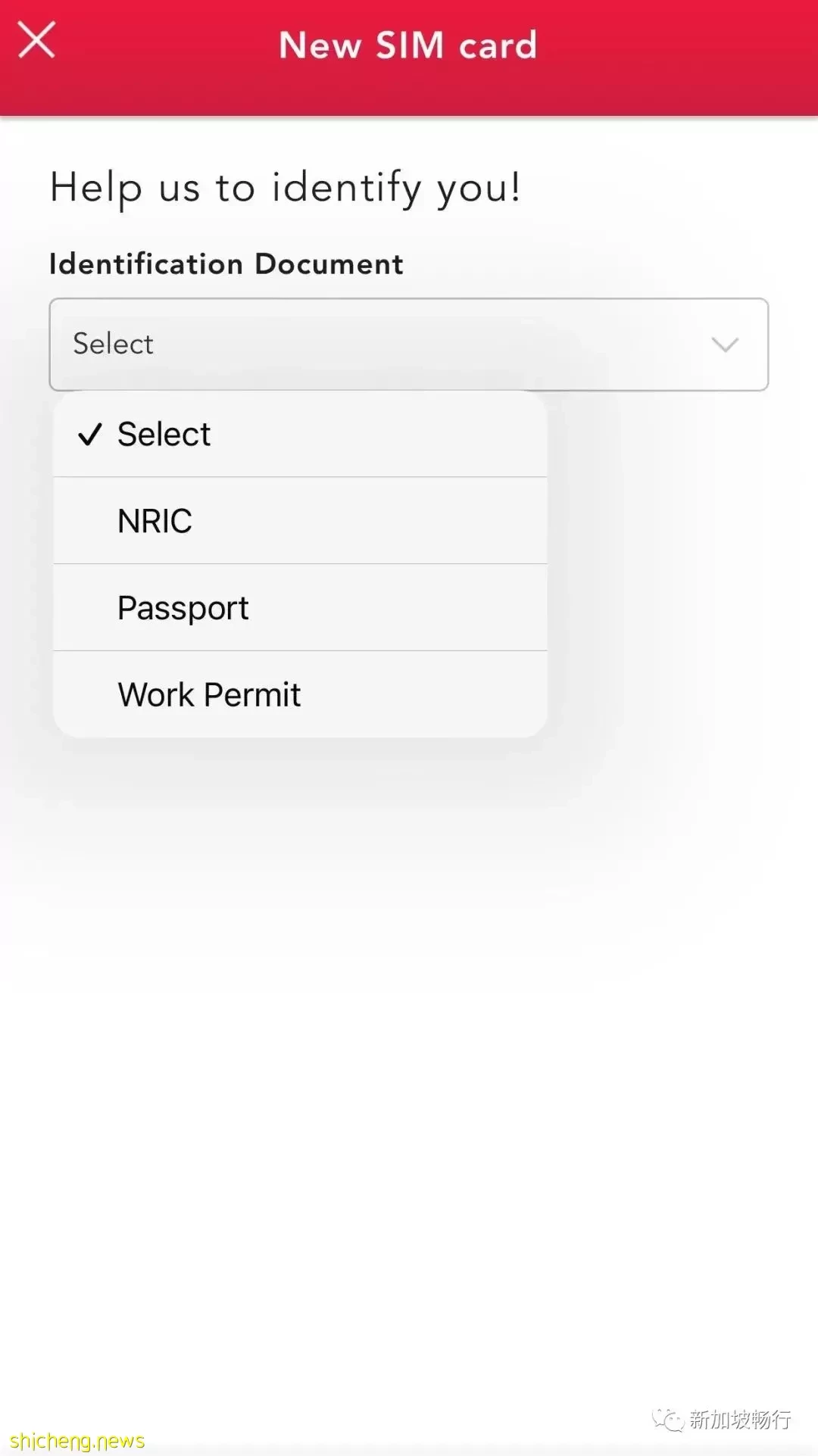The height and width of the screenshot is (1456, 818).
Task: Tap the white X in the header
Action: (x=36, y=40)
